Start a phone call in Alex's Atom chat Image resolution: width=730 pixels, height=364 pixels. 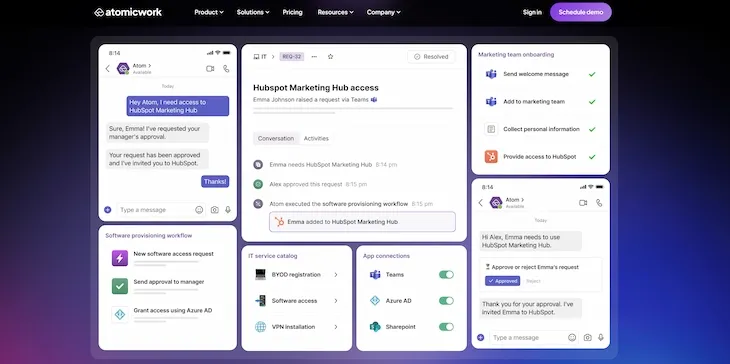(599, 202)
